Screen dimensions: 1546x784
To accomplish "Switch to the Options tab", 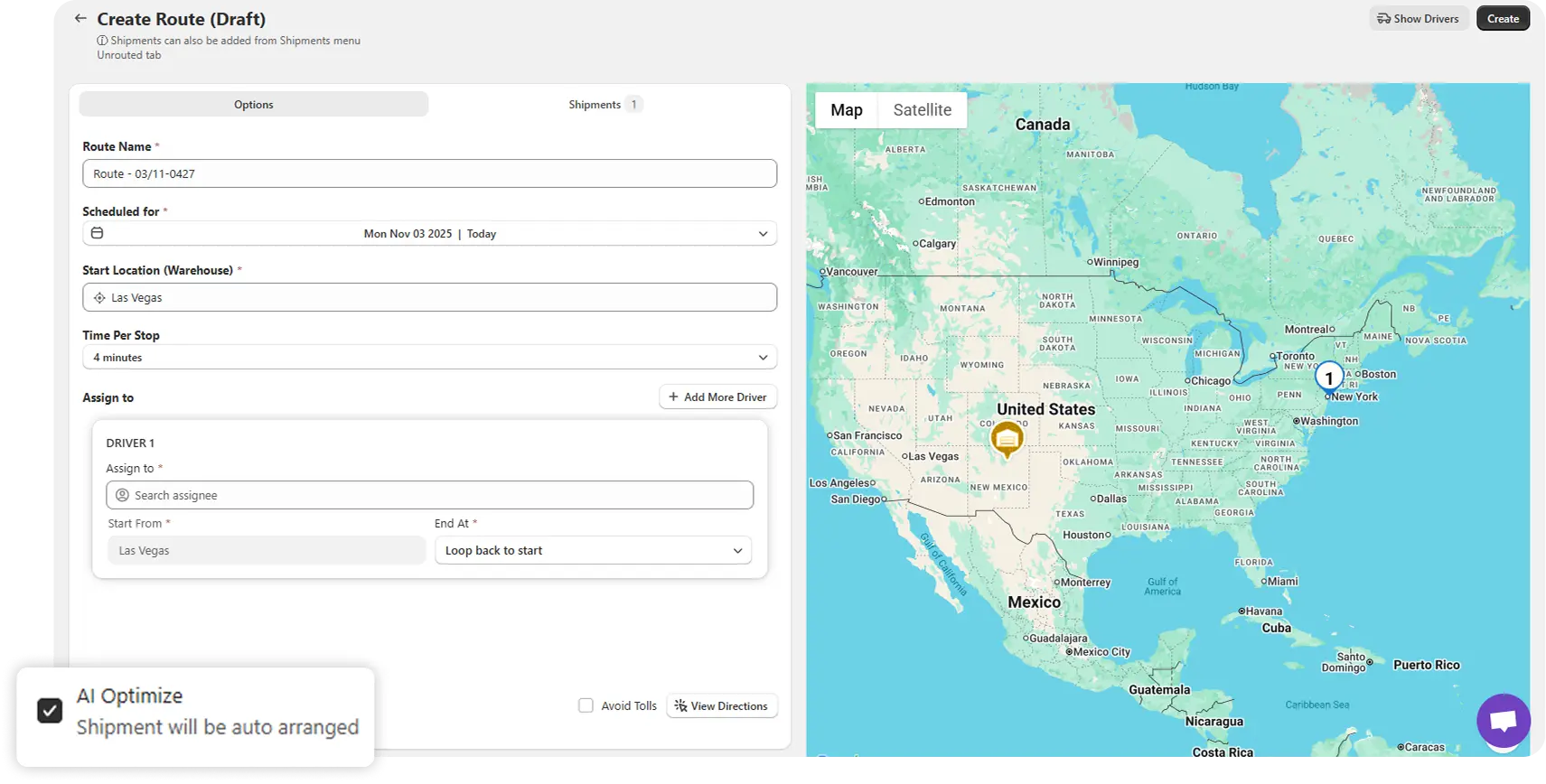I will (x=254, y=105).
